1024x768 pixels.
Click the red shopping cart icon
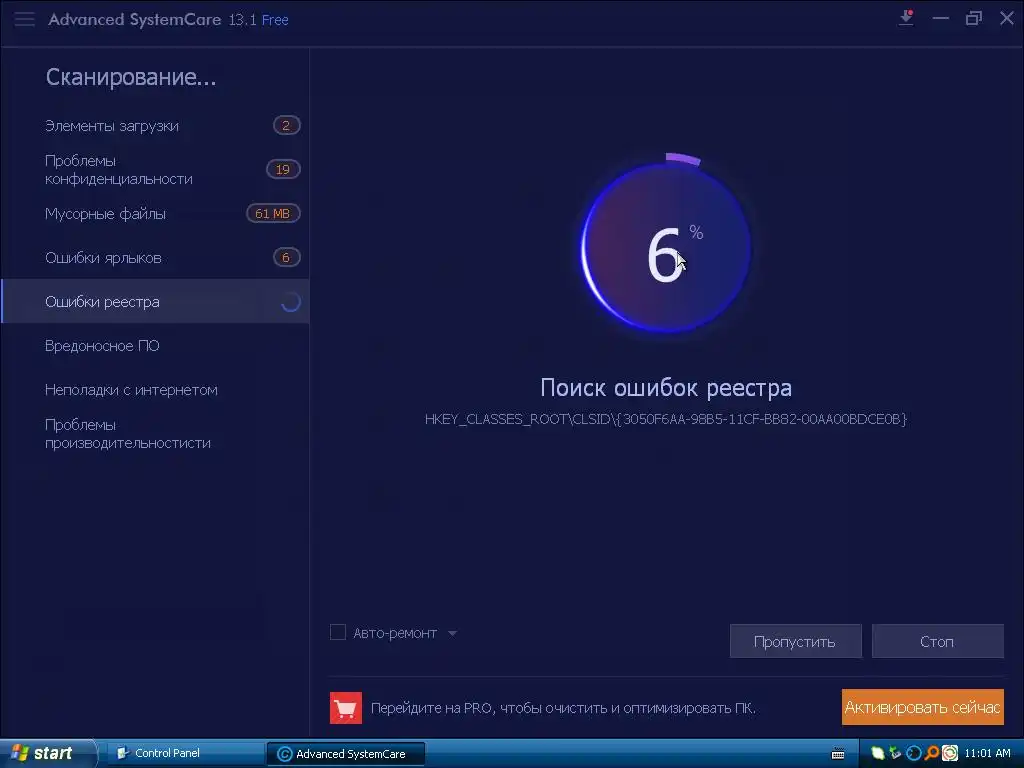coord(345,708)
